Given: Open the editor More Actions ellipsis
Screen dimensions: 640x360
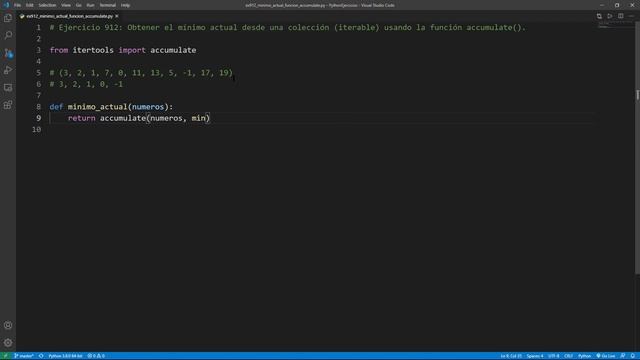Looking at the screenshot, I should click(x=631, y=16).
